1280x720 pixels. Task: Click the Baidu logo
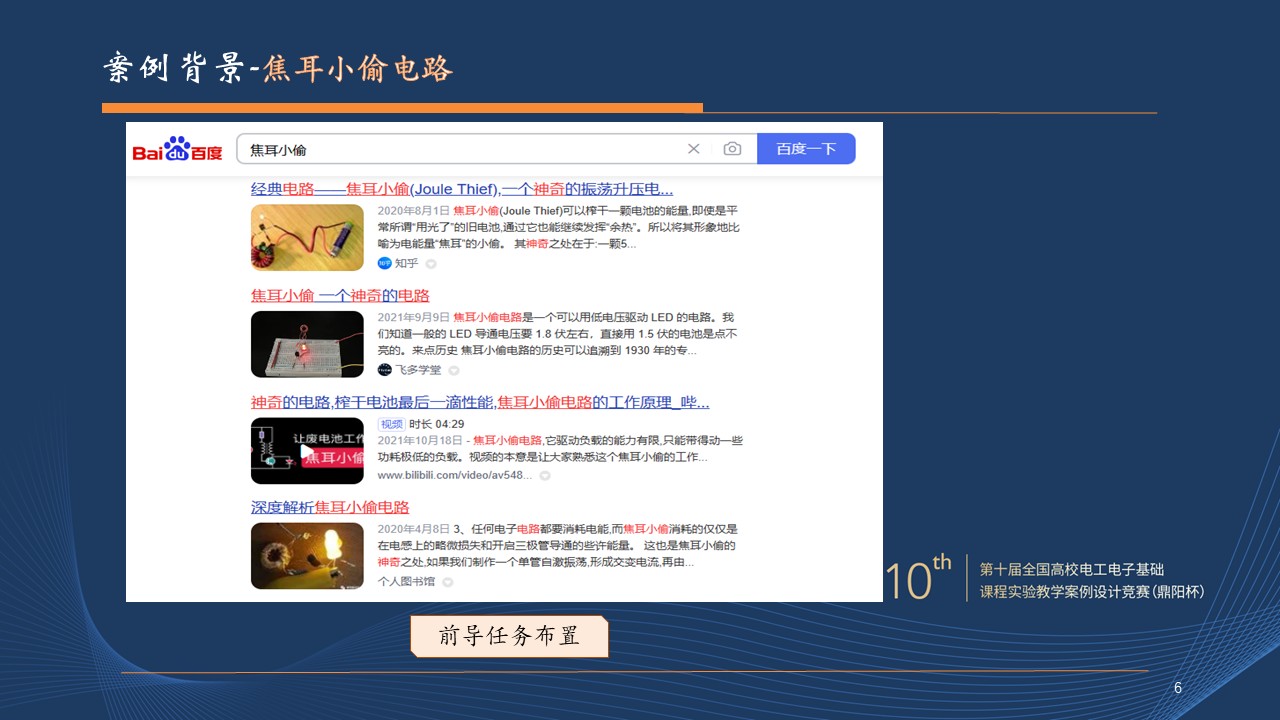pos(177,150)
